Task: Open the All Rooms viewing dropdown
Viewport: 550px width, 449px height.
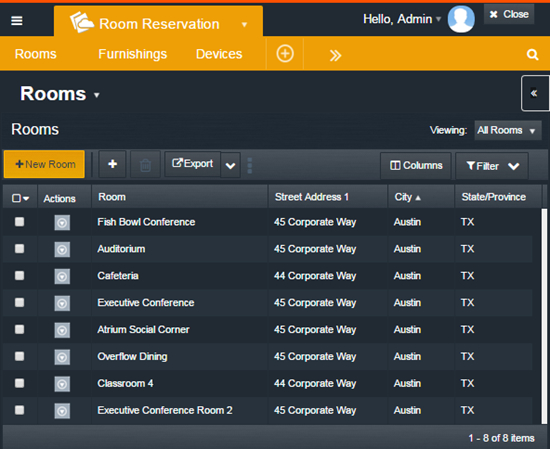Action: click(508, 130)
